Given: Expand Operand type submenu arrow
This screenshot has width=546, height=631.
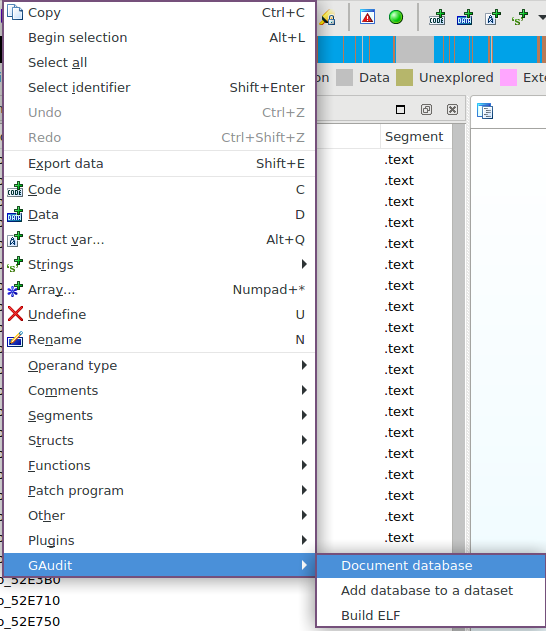Looking at the screenshot, I should (304, 365).
